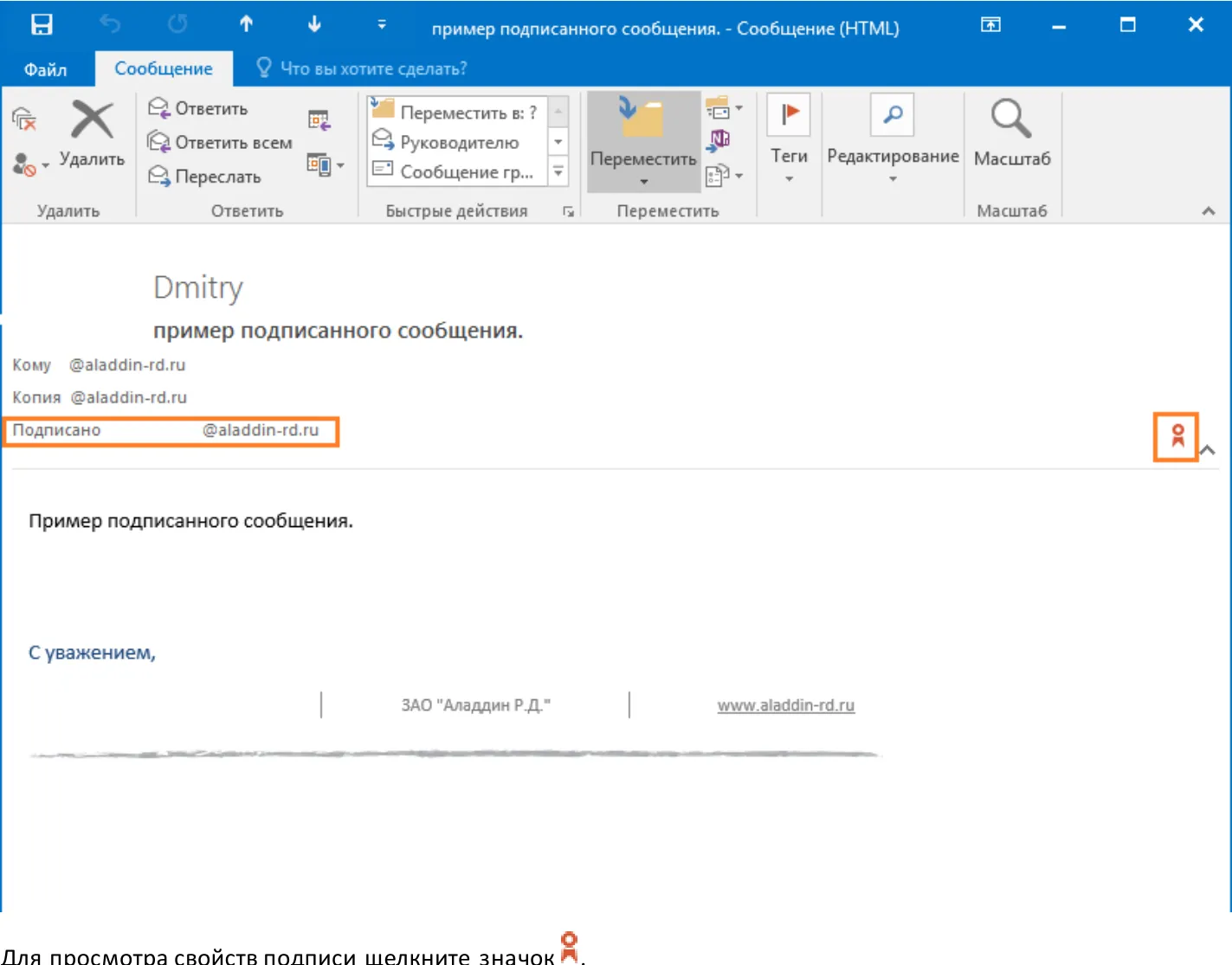Image resolution: width=1232 pixels, height=965 pixels.
Task: Open the www.aladdin-rd.ru link
Action: coord(786,705)
